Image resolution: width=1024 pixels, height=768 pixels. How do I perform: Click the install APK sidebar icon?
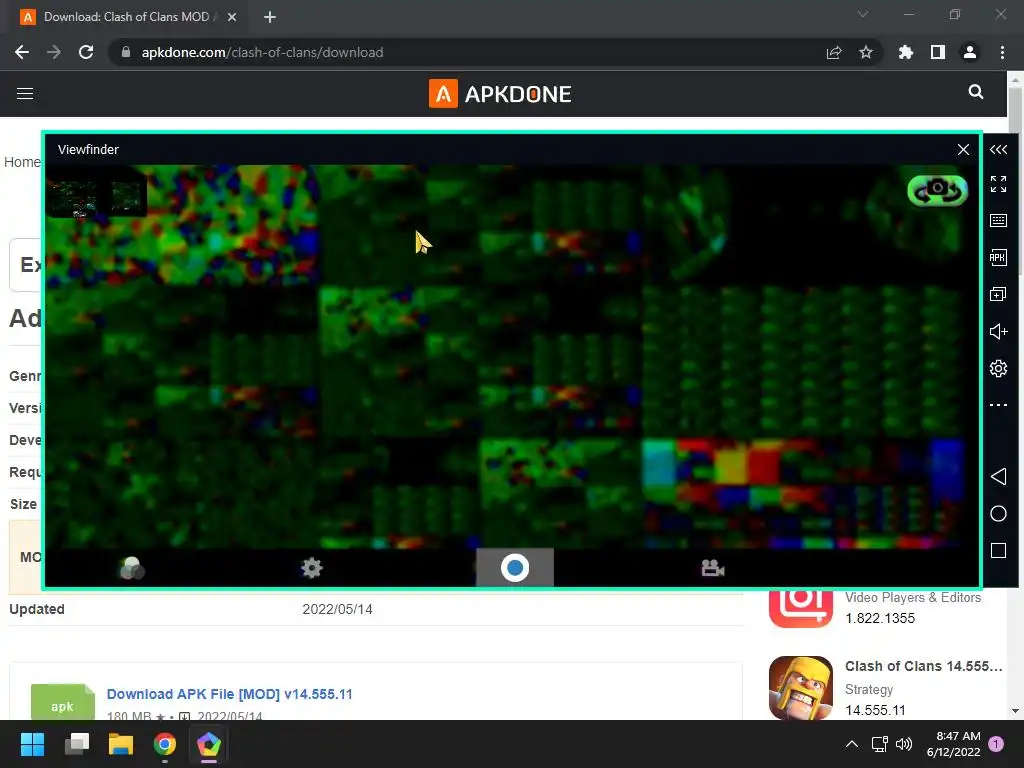[x=998, y=257]
